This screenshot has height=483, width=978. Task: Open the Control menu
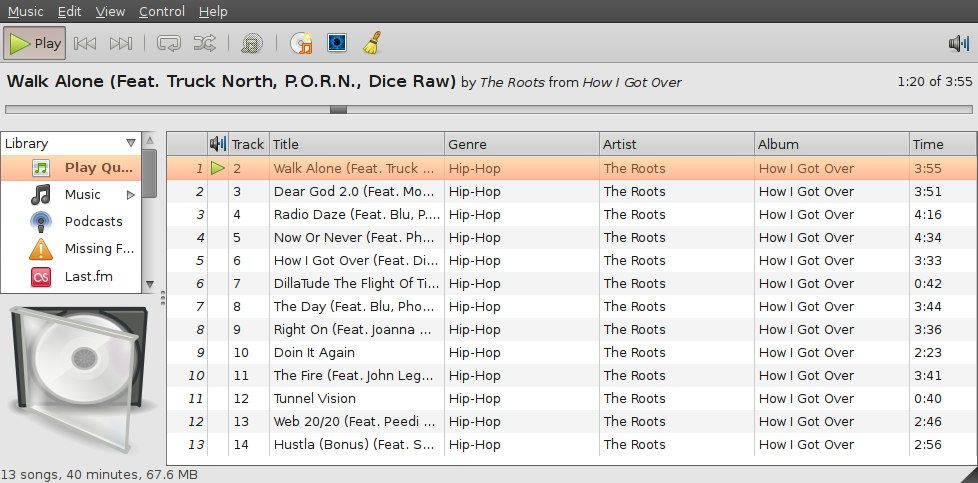pyautogui.click(x=162, y=11)
